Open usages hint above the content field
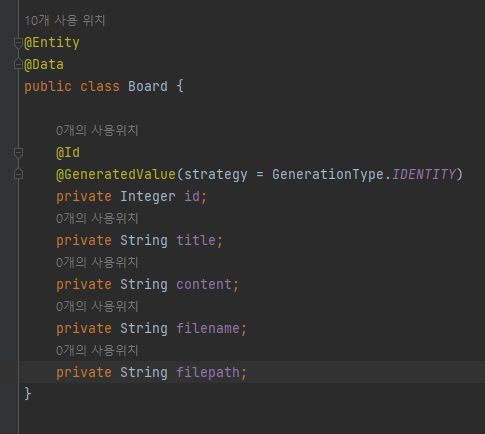The image size is (485, 434). pyautogui.click(x=97, y=263)
